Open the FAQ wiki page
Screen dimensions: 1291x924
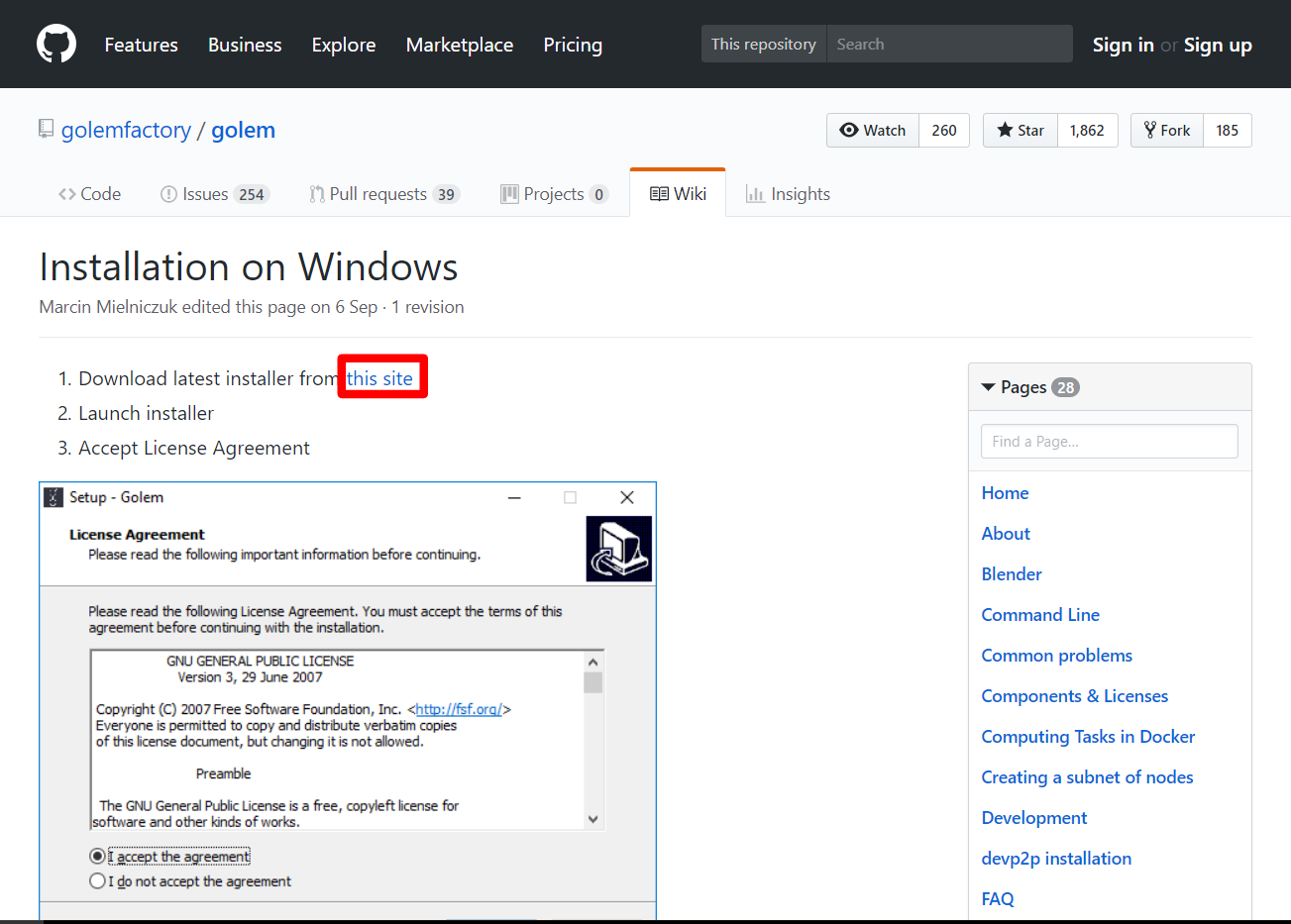point(998,899)
